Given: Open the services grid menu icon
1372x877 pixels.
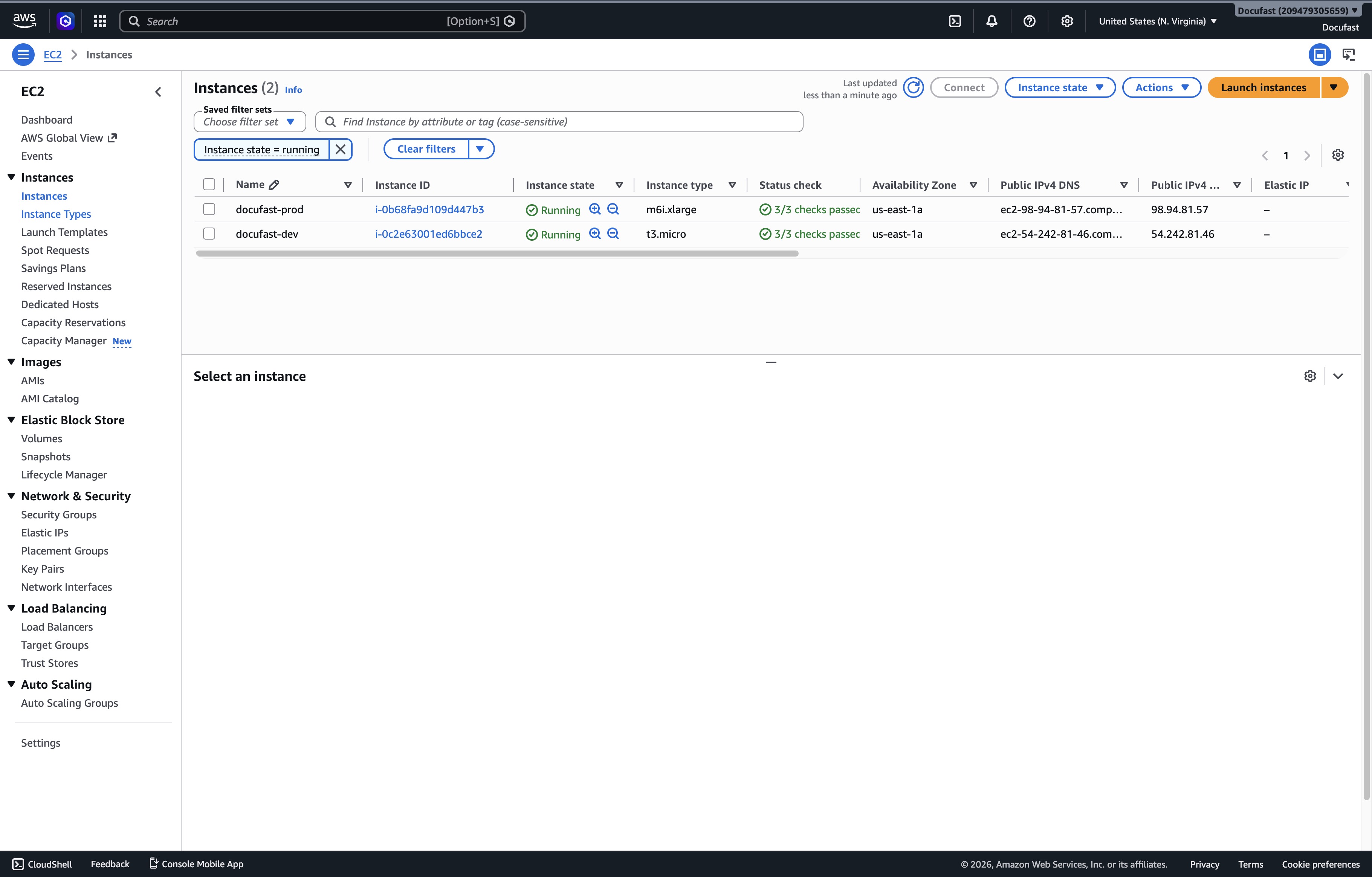Looking at the screenshot, I should click(x=100, y=21).
